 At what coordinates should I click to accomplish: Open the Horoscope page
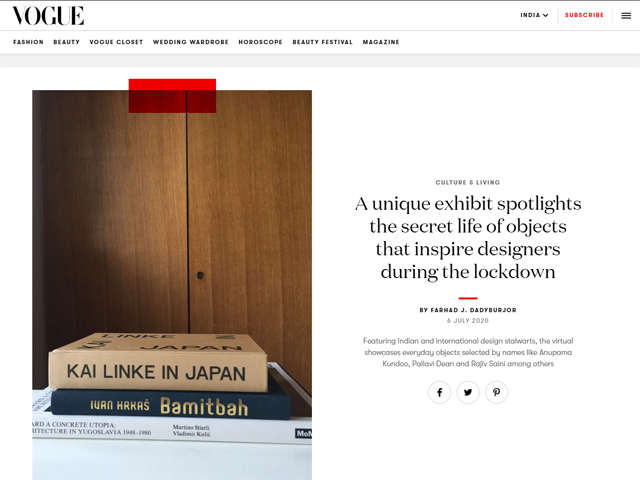260,42
